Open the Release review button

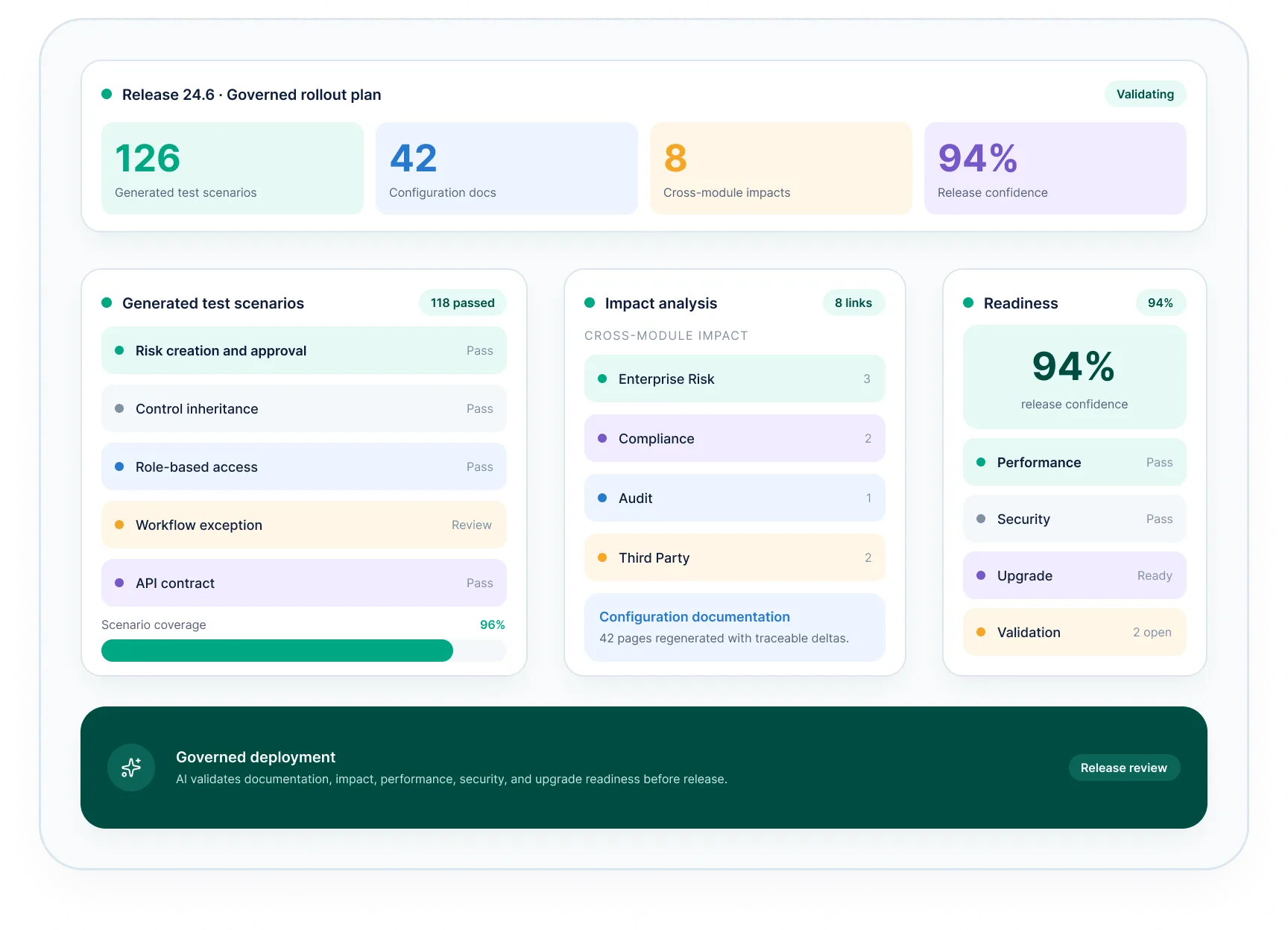(x=1124, y=768)
